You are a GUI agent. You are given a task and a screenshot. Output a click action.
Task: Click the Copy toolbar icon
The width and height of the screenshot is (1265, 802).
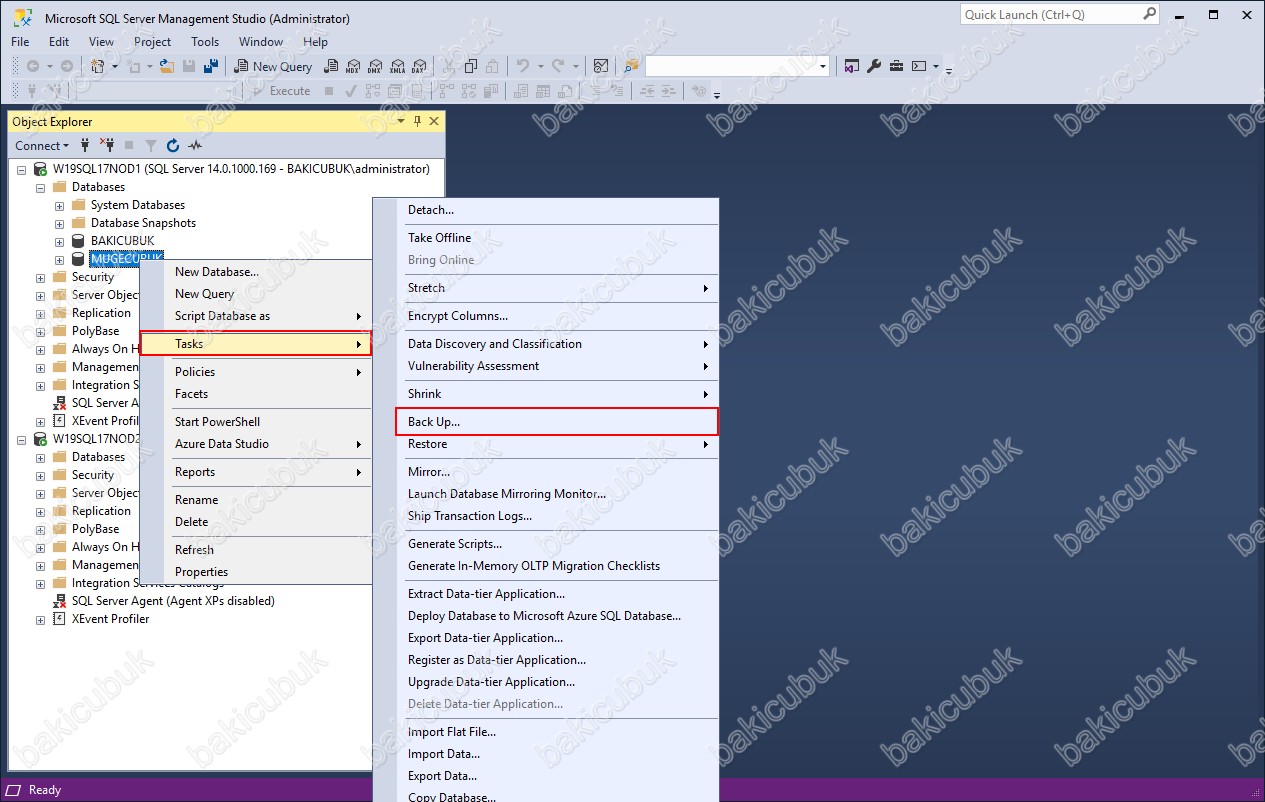[x=470, y=66]
